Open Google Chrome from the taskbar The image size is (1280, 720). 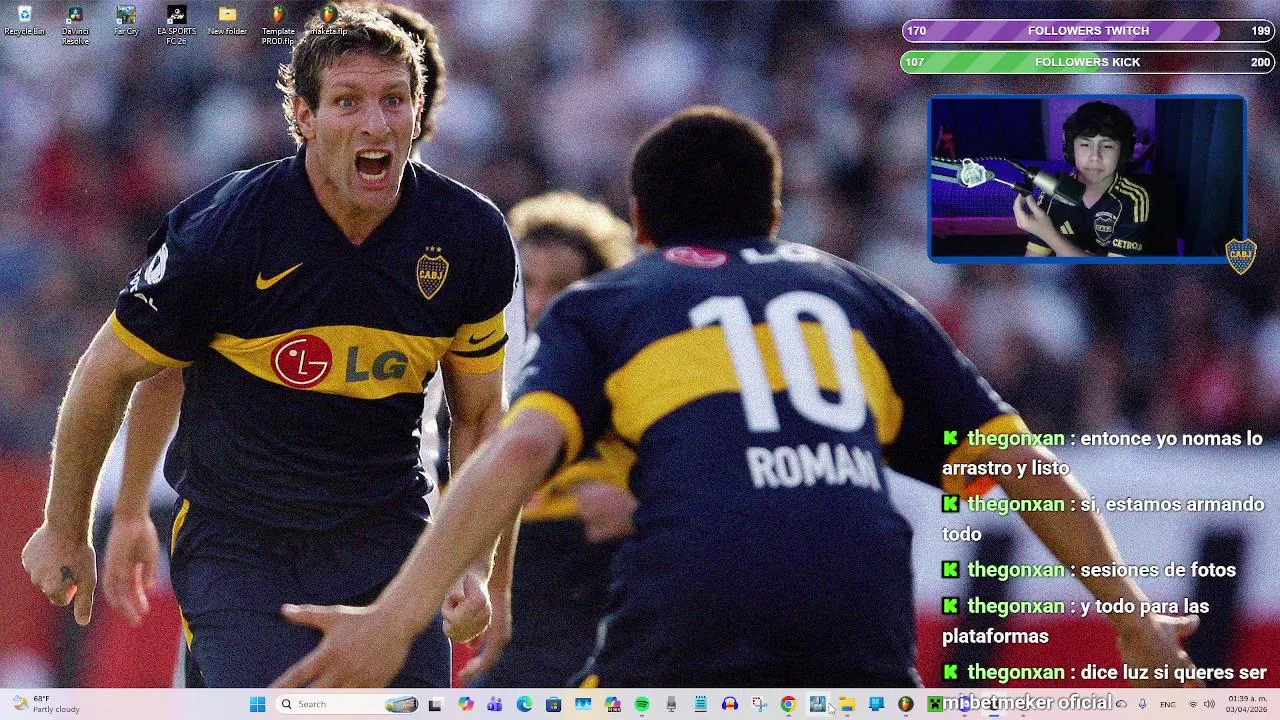[788, 704]
